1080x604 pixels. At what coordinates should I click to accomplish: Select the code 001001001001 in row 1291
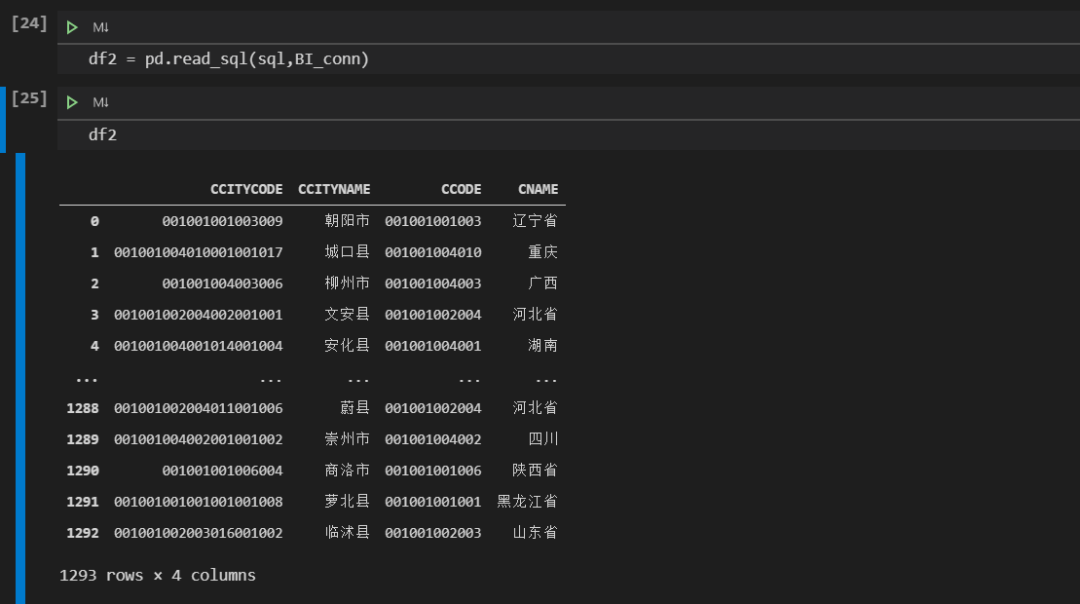coord(433,501)
